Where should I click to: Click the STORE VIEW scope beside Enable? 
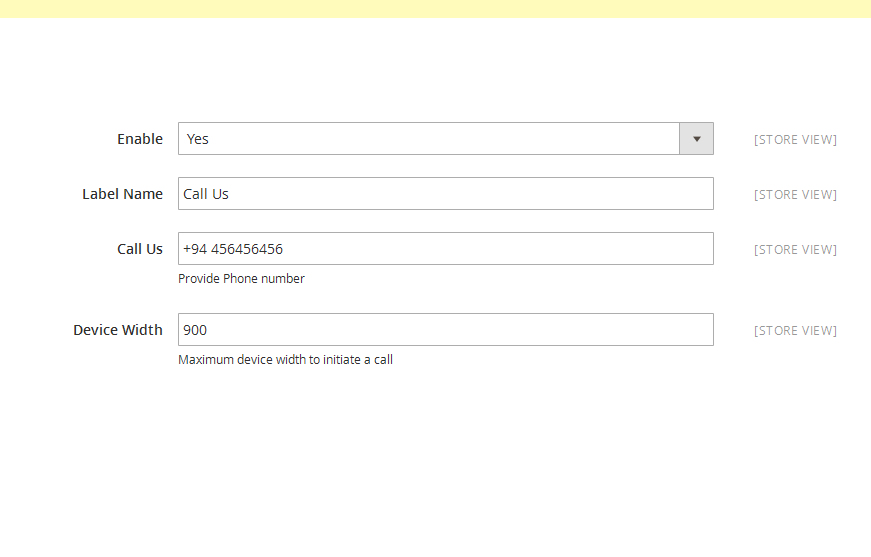click(x=795, y=140)
